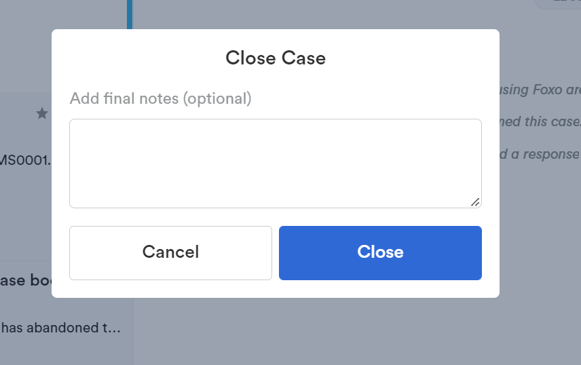
Task: Confirm with the blue Close button
Action: point(380,253)
